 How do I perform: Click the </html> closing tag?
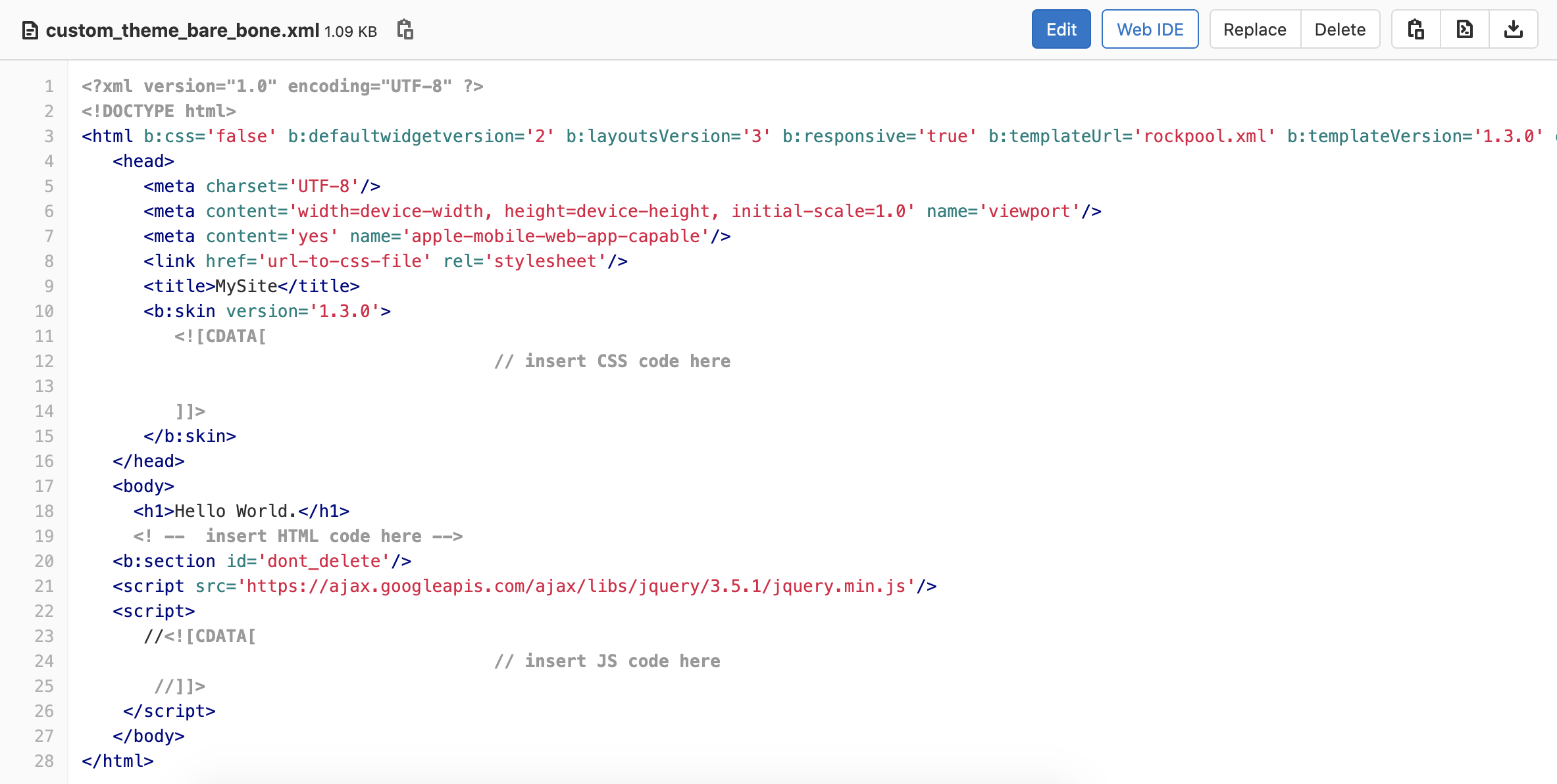click(x=117, y=761)
